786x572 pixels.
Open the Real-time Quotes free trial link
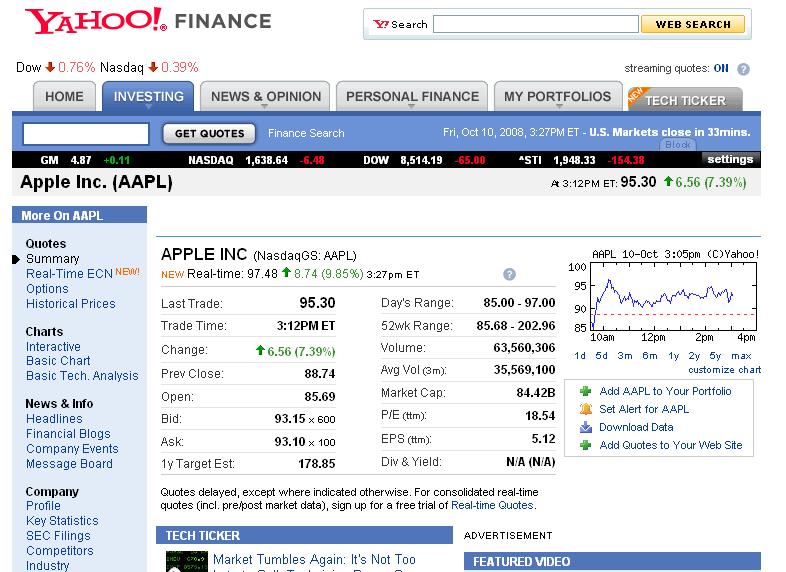click(x=492, y=505)
